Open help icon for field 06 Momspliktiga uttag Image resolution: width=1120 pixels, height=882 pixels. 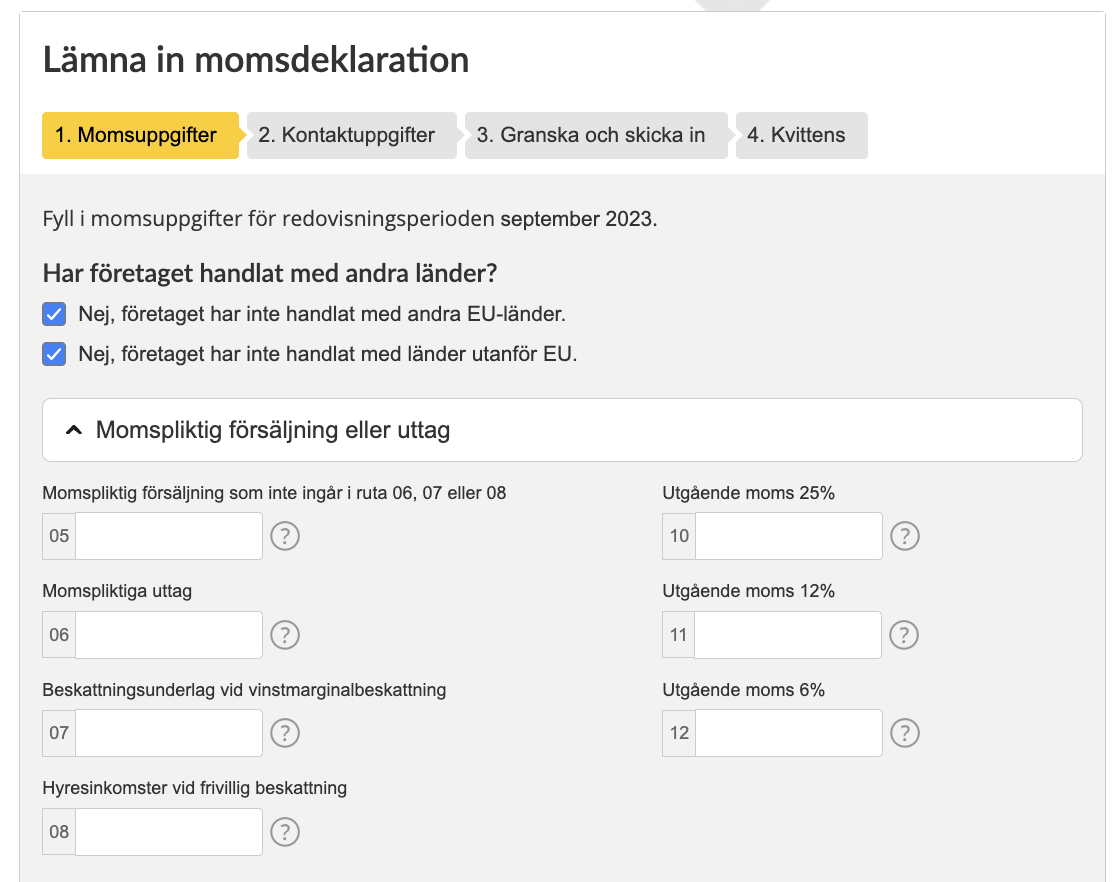[285, 635]
